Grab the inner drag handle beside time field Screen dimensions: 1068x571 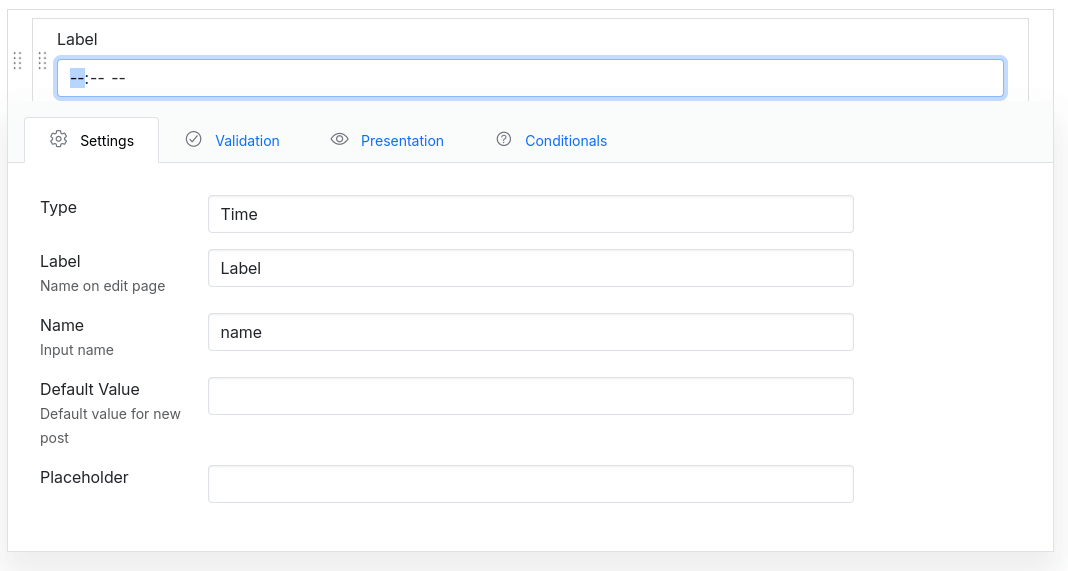(42, 61)
